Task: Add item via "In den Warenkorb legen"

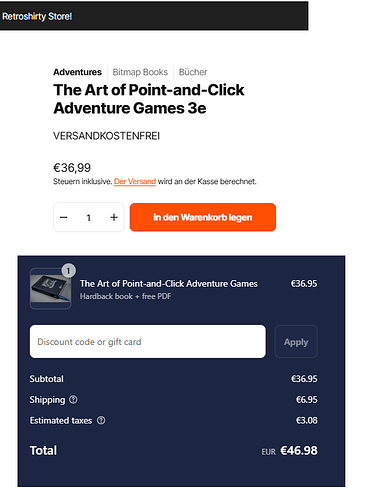Action: (x=203, y=217)
